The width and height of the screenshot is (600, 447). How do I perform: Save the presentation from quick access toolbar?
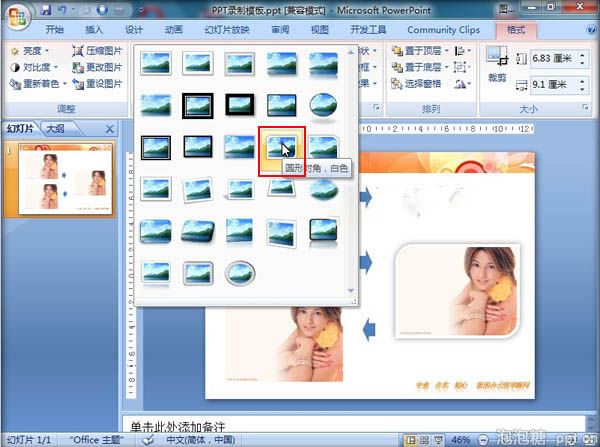coord(46,10)
